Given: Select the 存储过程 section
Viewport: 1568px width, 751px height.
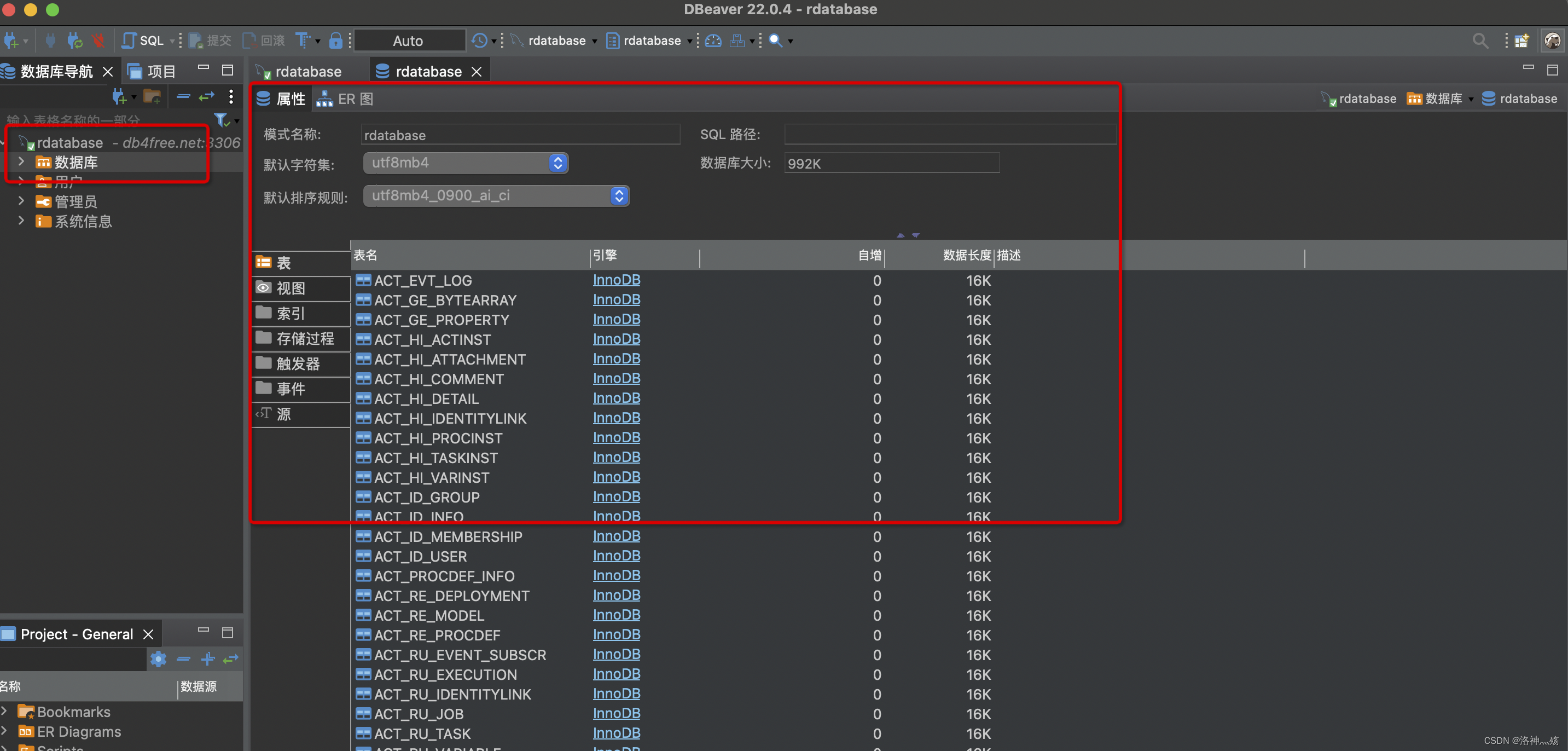Looking at the screenshot, I should (302, 338).
